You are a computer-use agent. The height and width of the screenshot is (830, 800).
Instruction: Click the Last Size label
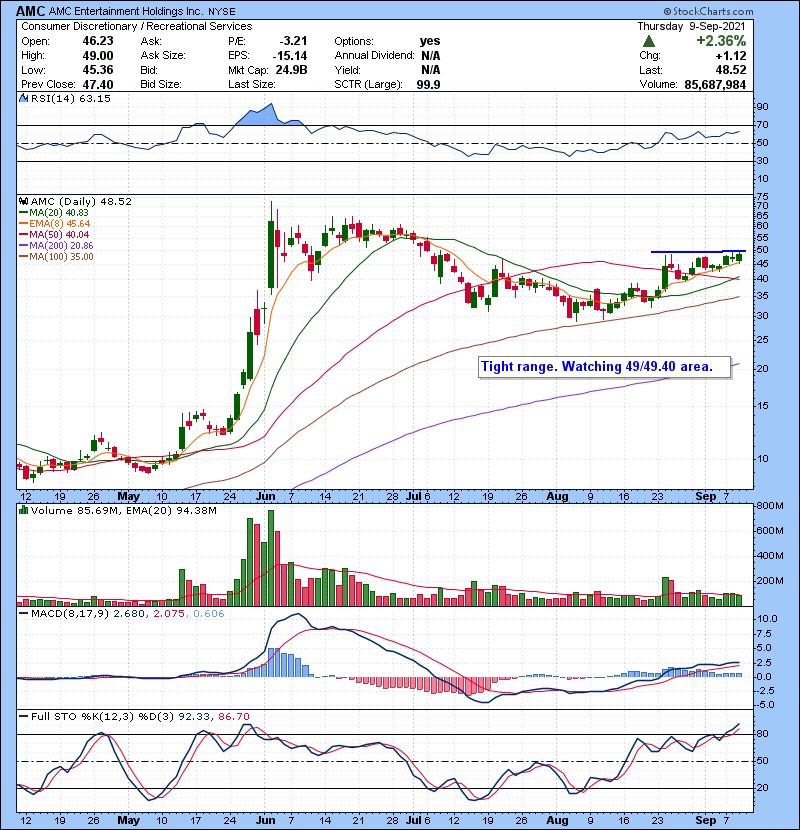point(252,84)
